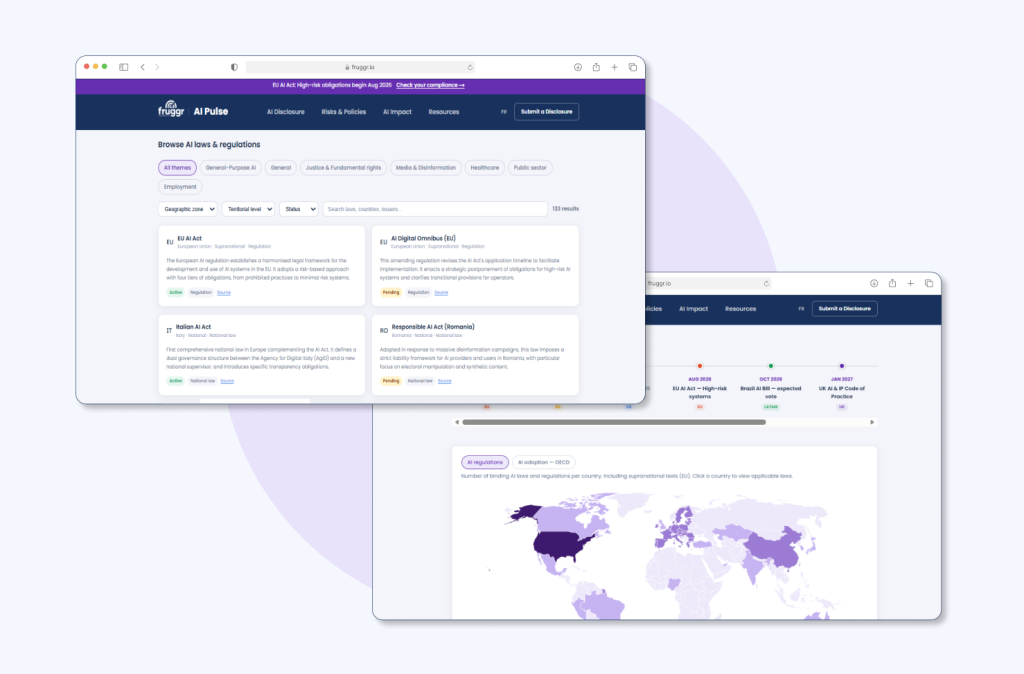Click China on the world map

774,547
